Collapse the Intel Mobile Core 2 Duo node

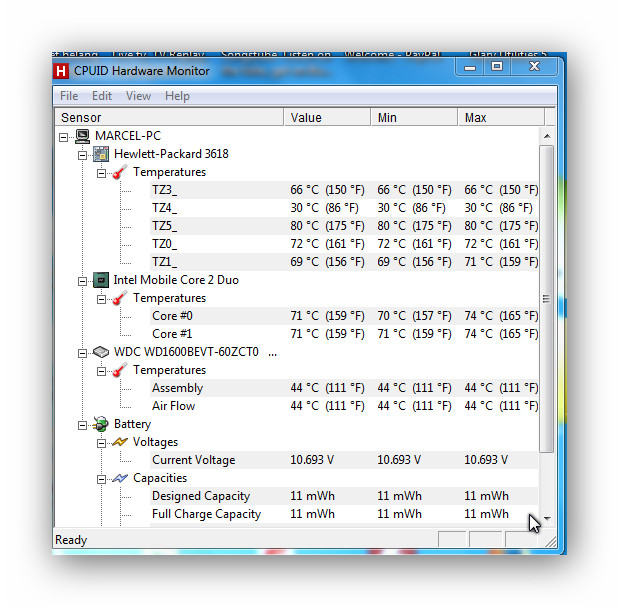83,280
